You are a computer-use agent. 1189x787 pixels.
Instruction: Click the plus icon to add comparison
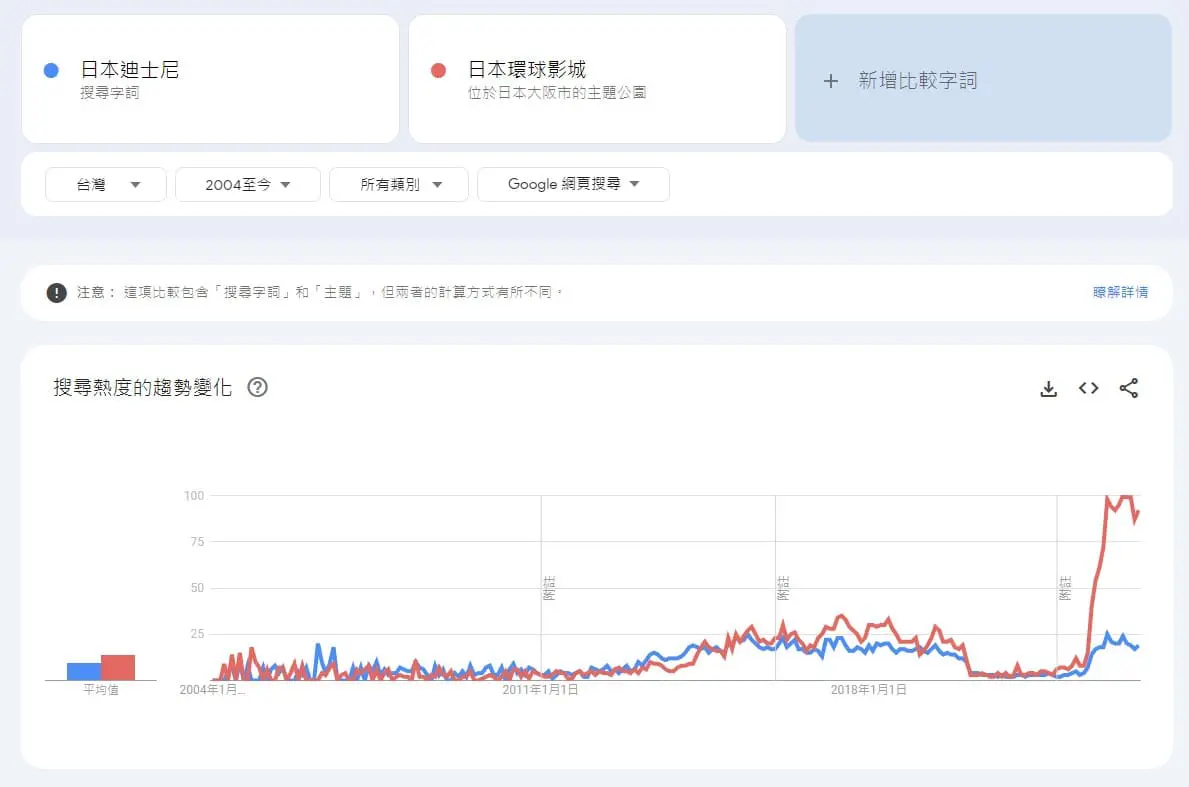click(831, 80)
